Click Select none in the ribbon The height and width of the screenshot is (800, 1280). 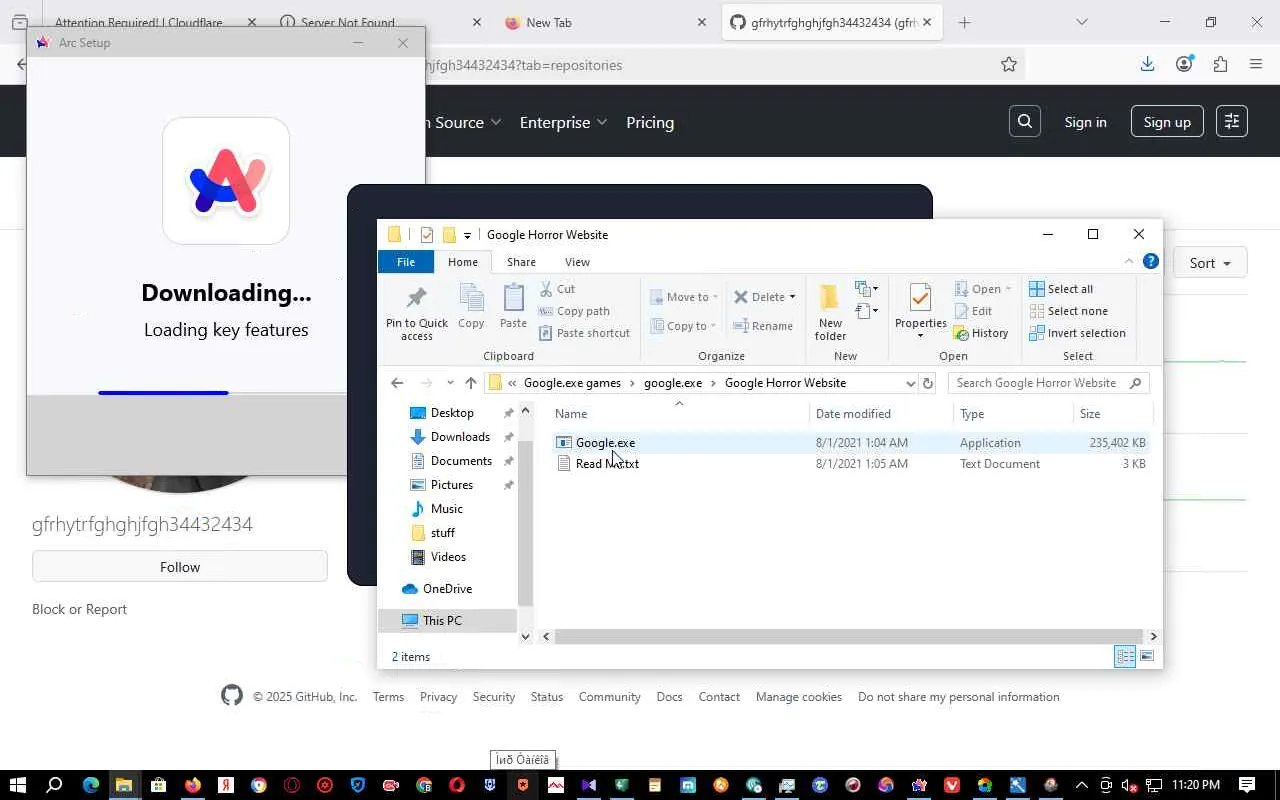pos(1068,311)
